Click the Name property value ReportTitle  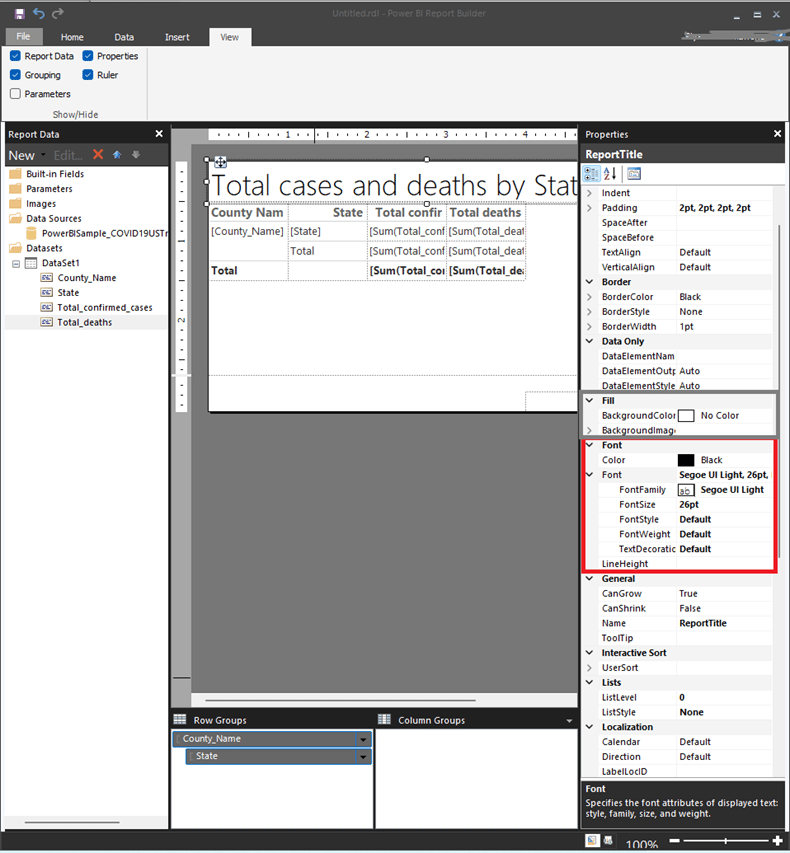(x=724, y=623)
